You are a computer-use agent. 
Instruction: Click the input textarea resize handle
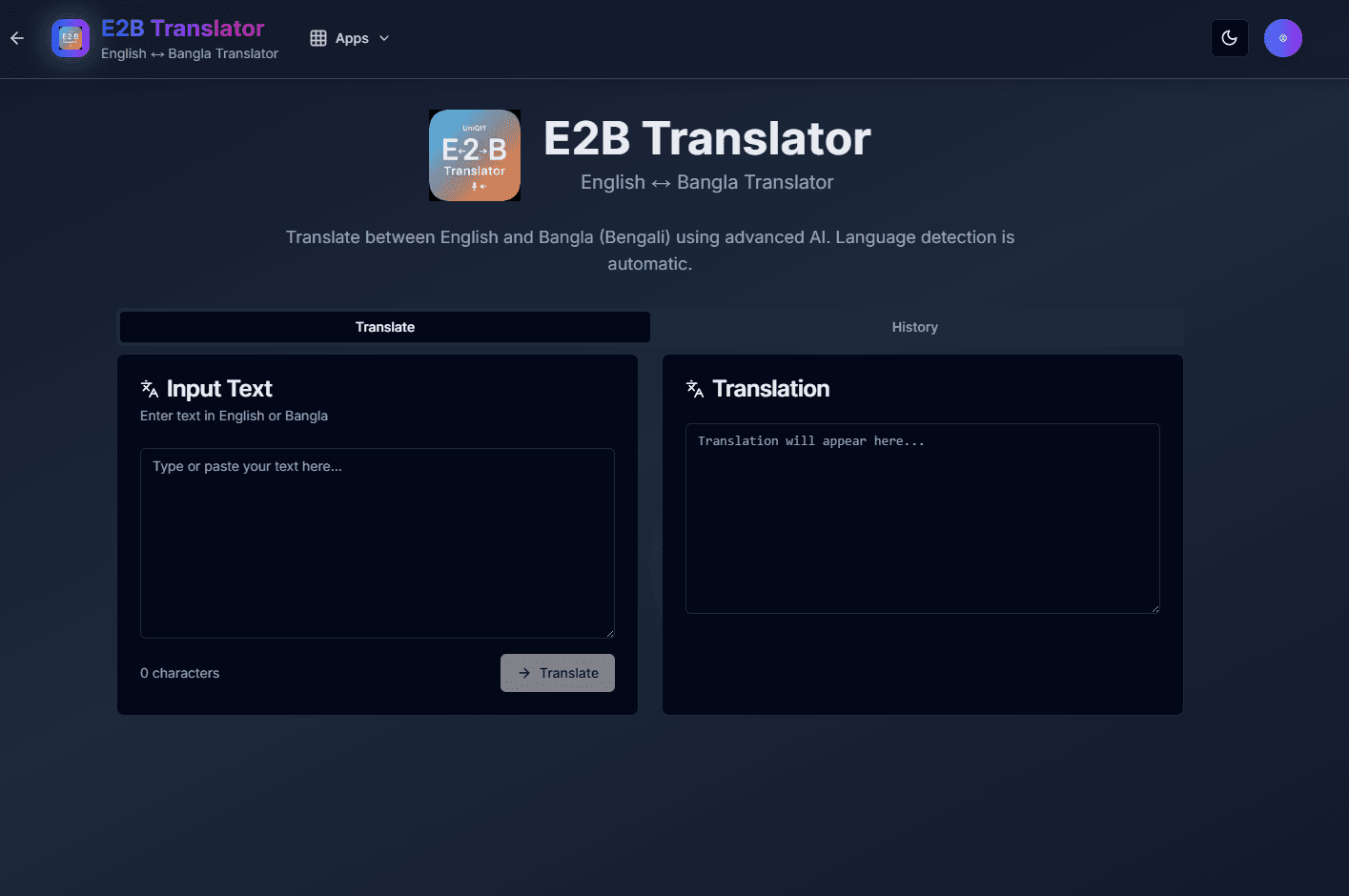(610, 633)
